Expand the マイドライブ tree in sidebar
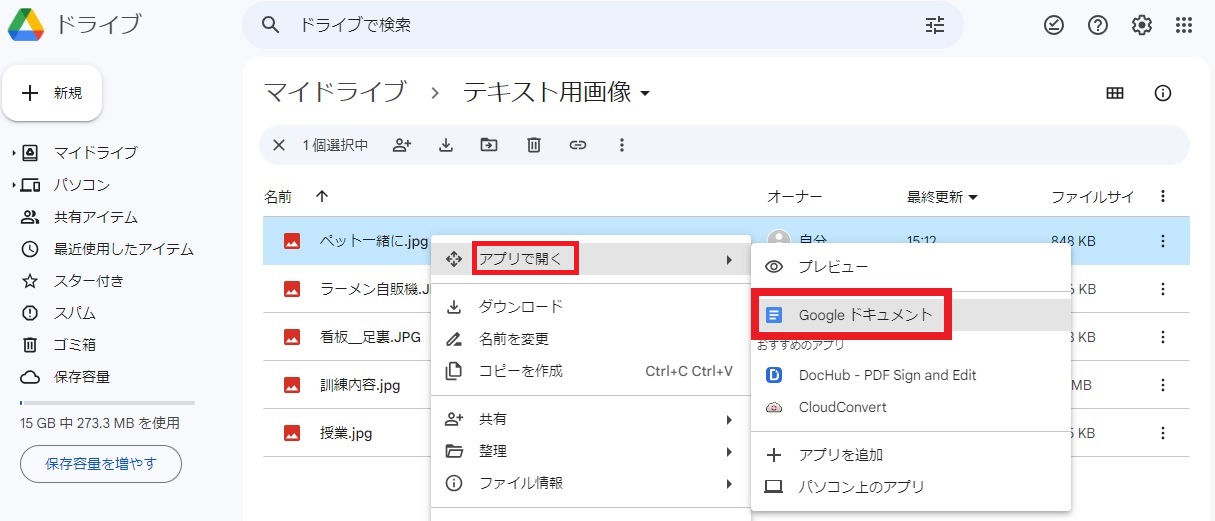 click(14, 153)
